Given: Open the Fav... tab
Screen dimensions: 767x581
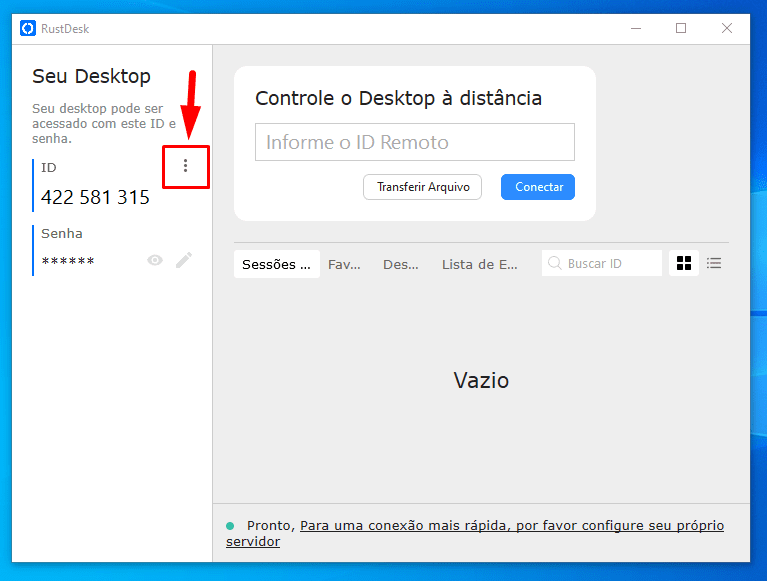Looking at the screenshot, I should tap(344, 264).
